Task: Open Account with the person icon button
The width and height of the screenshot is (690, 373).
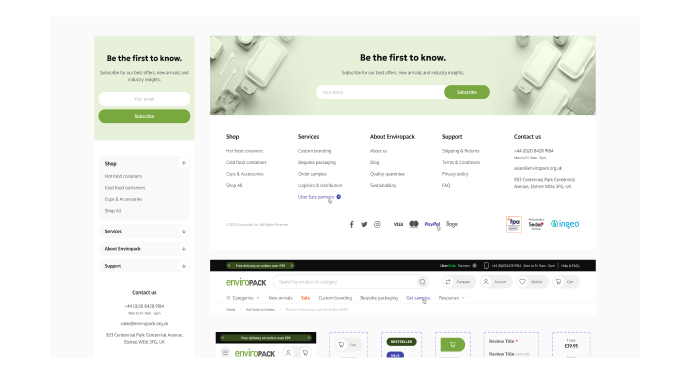Action: pyautogui.click(x=496, y=282)
